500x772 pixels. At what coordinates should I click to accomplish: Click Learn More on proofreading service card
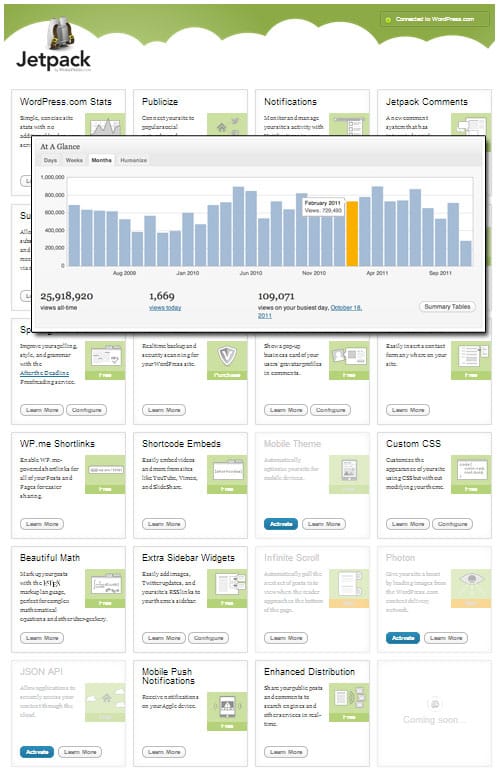click(42, 410)
